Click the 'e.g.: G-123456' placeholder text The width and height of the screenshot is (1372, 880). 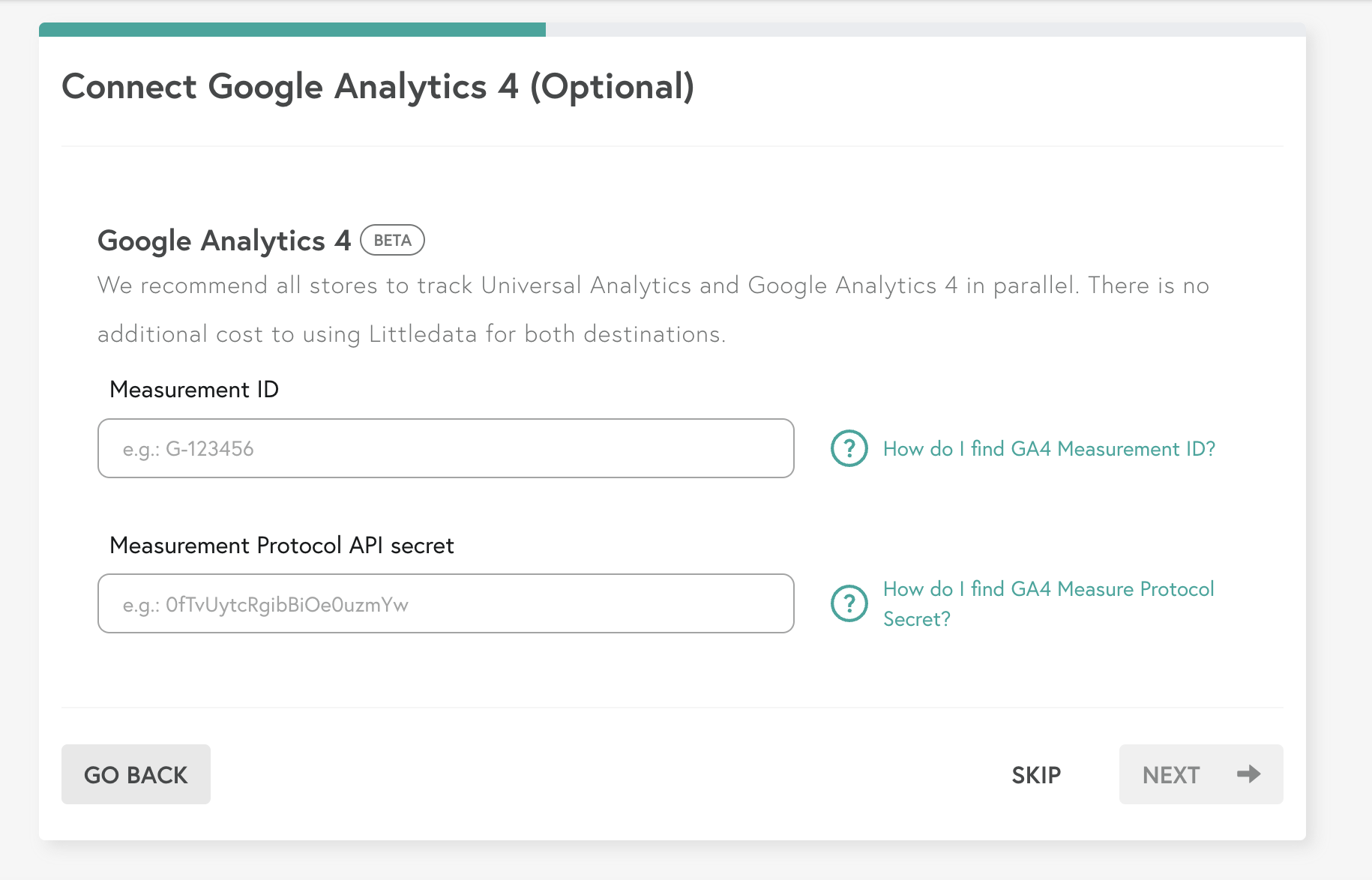click(188, 449)
